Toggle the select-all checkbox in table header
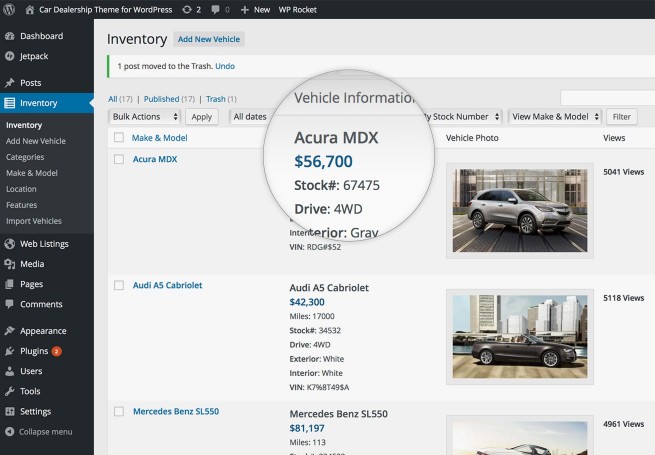Viewport: 655px width, 455px height. point(119,137)
